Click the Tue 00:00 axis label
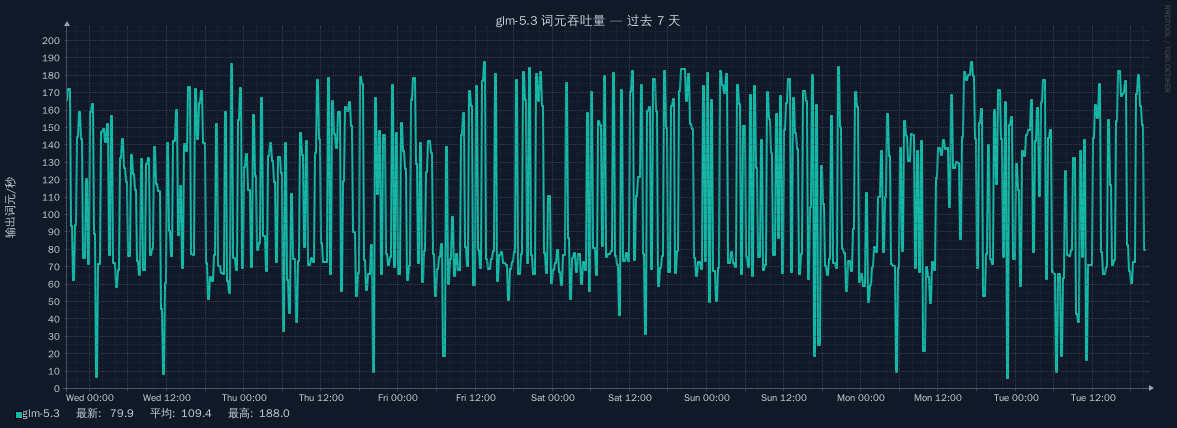 pos(1015,398)
